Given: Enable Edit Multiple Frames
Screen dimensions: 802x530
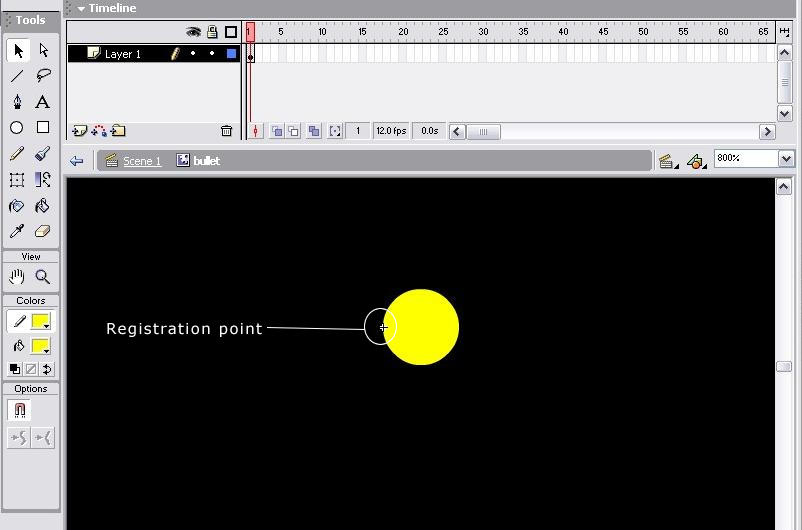Looking at the screenshot, I should pyautogui.click(x=314, y=131).
